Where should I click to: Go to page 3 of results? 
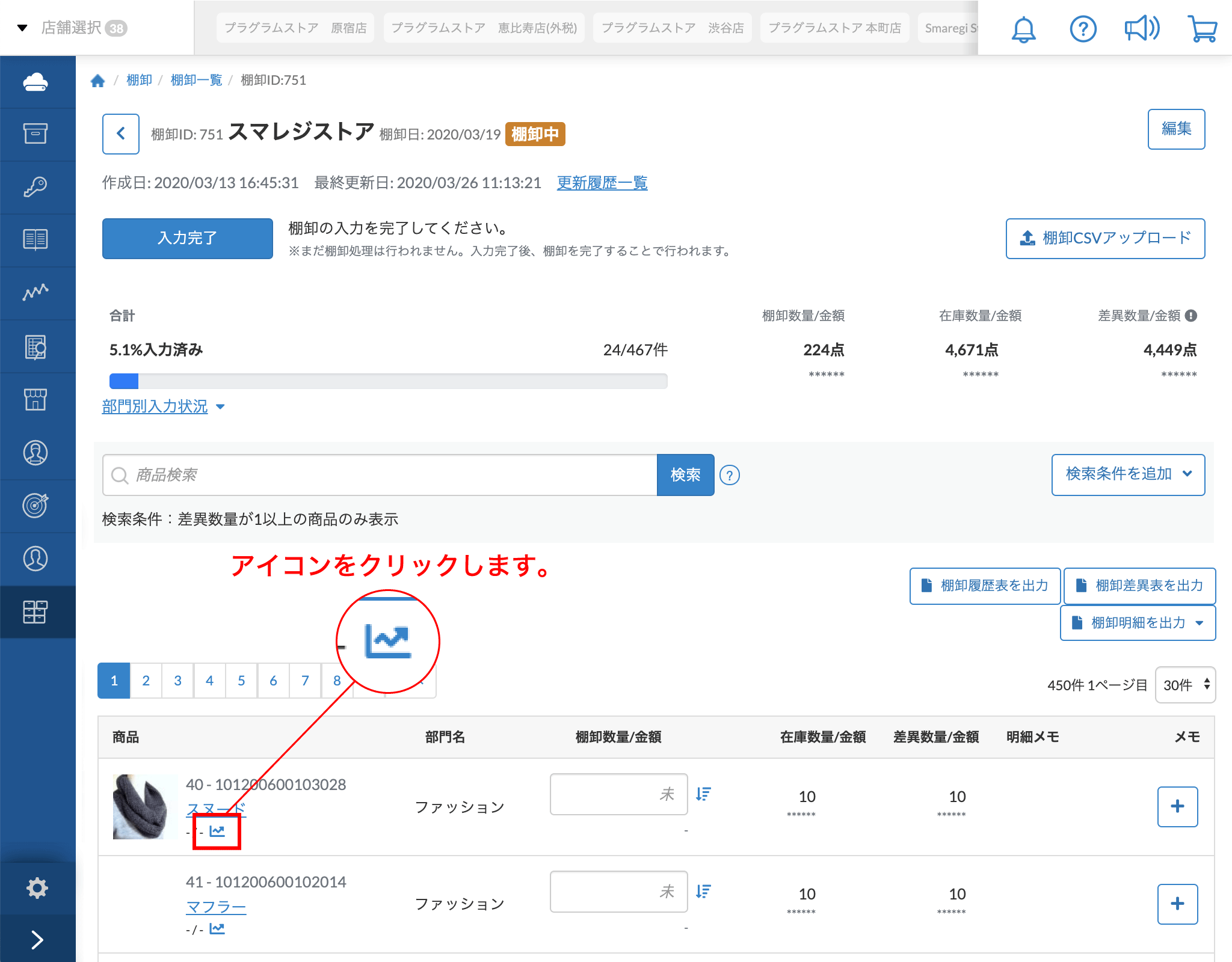(177, 681)
